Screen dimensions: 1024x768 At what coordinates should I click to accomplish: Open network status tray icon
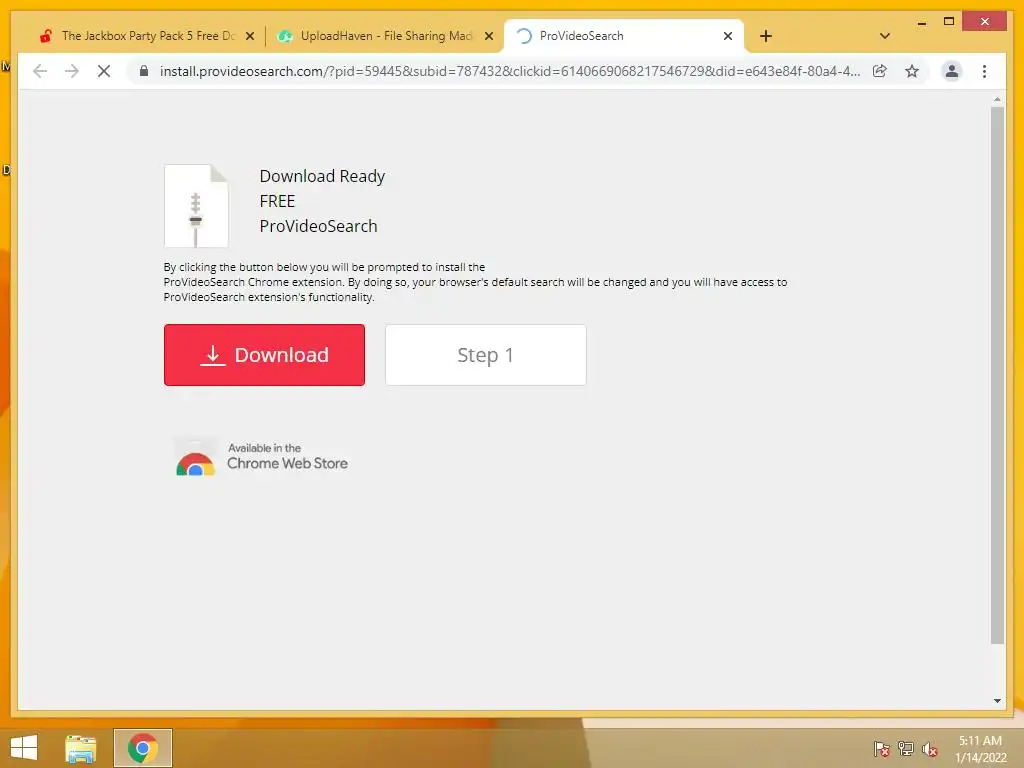coord(906,749)
